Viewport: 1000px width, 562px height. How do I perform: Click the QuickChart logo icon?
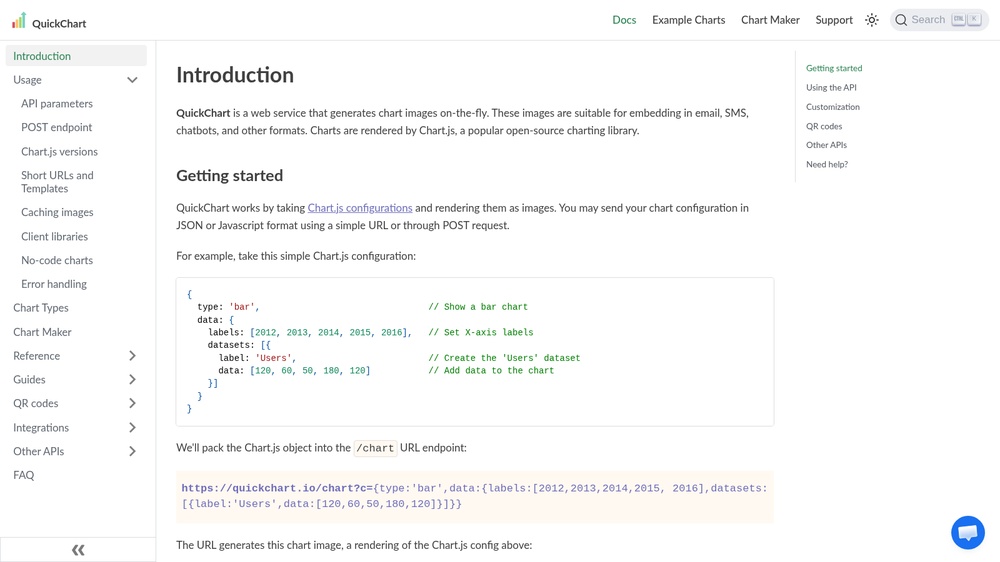[19, 20]
